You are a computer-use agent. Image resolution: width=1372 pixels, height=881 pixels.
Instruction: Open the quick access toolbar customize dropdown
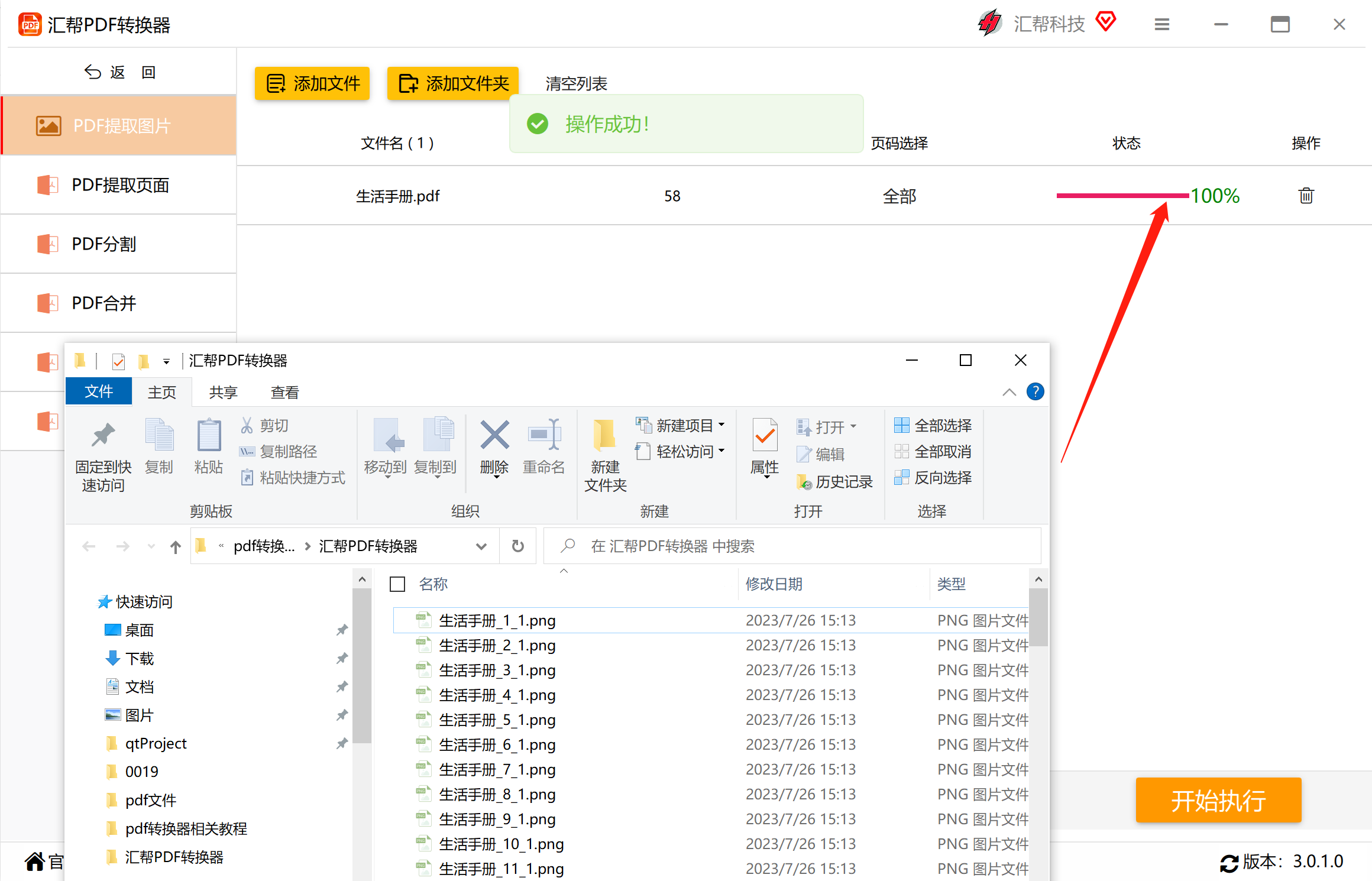pos(167,361)
